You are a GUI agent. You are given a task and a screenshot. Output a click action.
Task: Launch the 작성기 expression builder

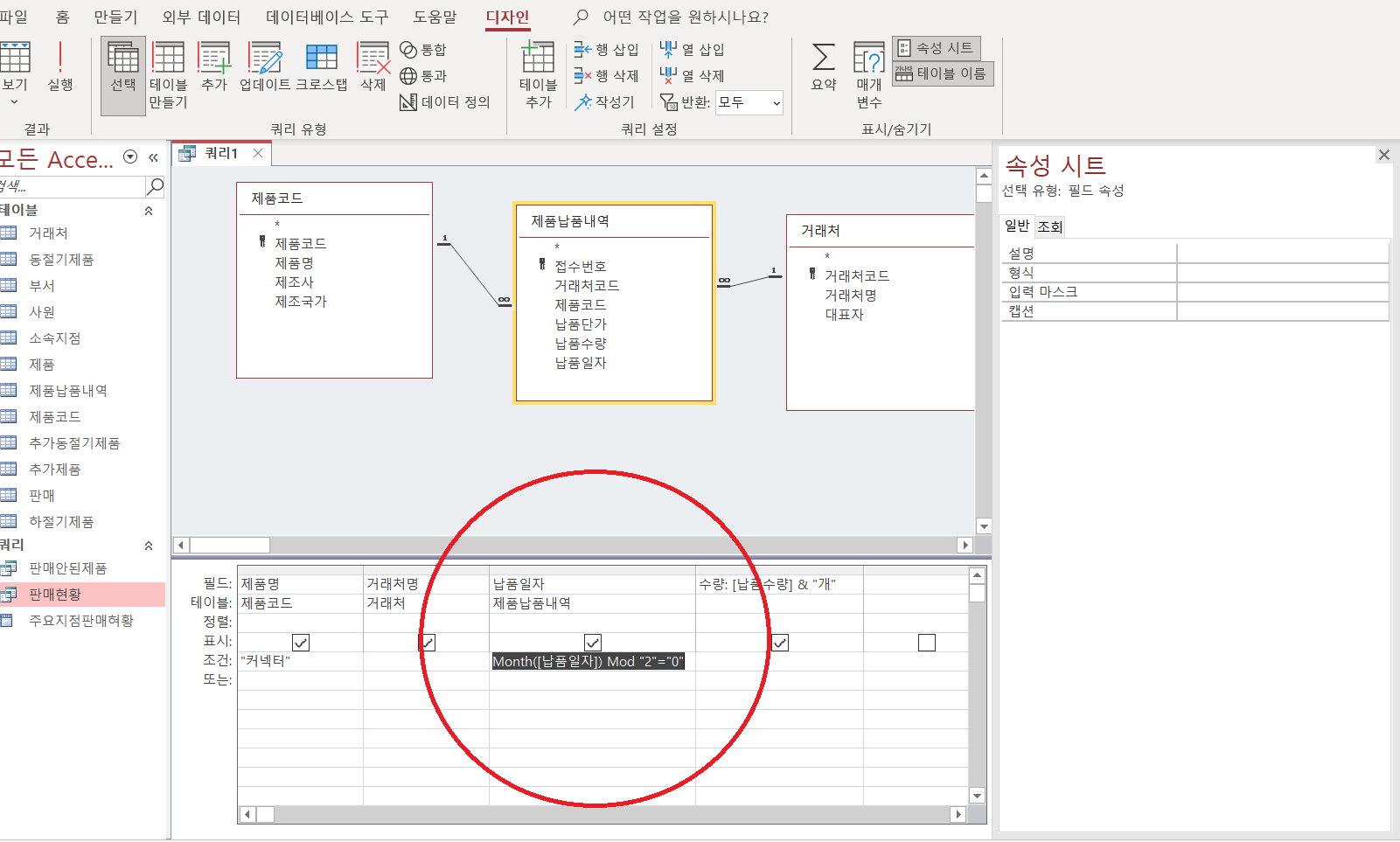pyautogui.click(x=605, y=102)
